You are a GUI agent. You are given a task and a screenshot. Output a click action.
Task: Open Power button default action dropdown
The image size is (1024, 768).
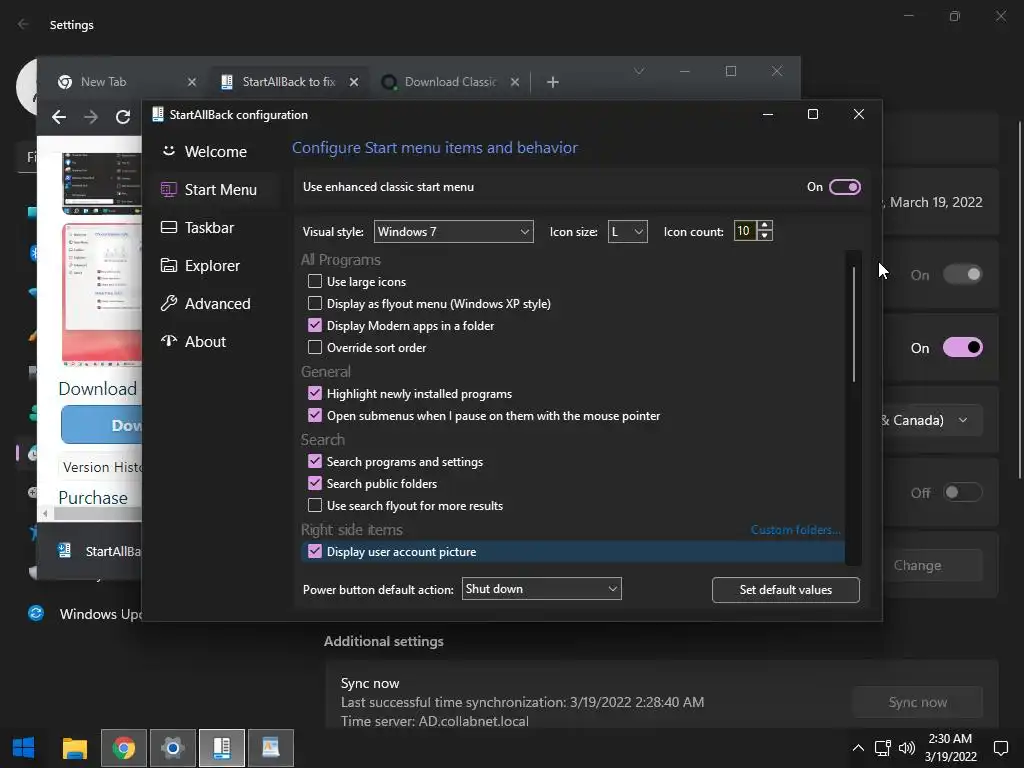pos(541,589)
